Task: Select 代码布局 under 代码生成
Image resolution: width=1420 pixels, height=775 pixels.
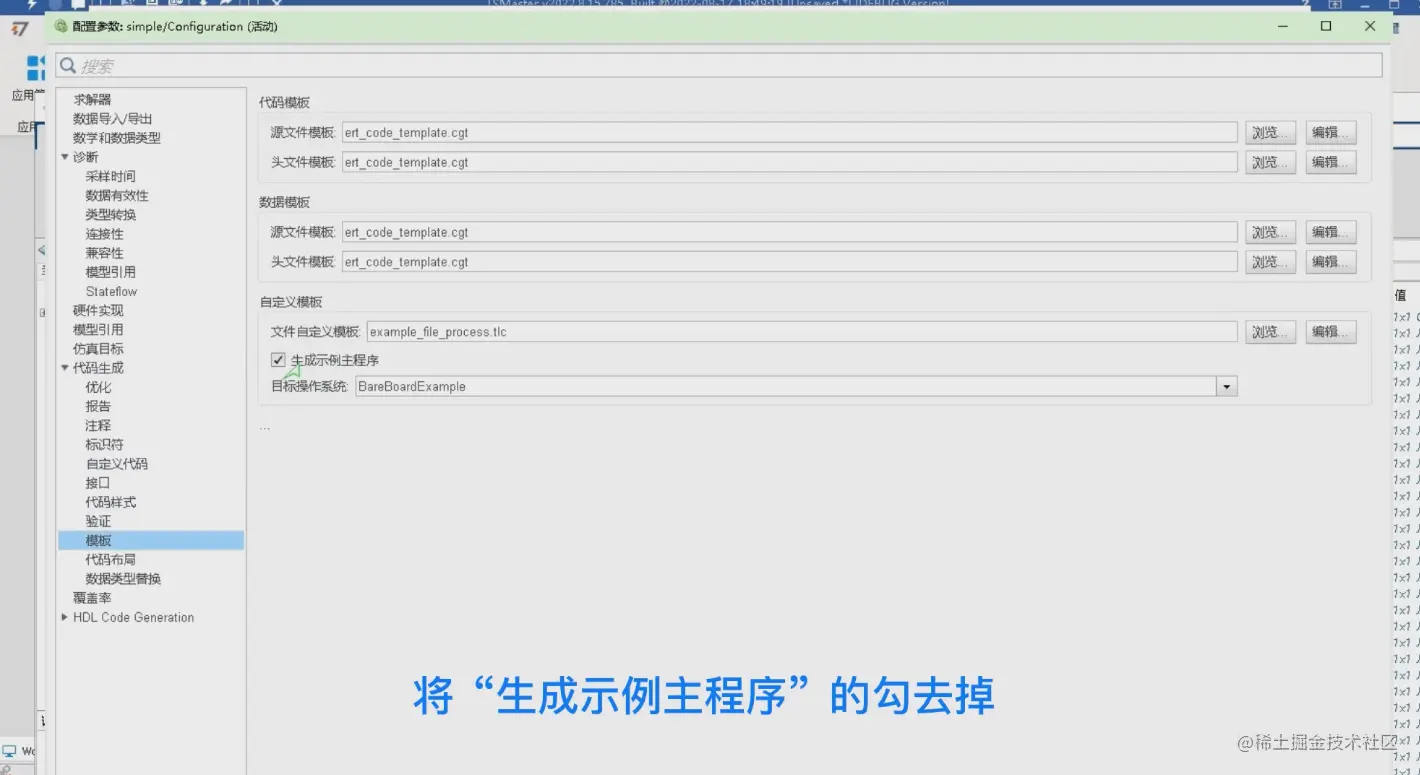Action: point(110,559)
